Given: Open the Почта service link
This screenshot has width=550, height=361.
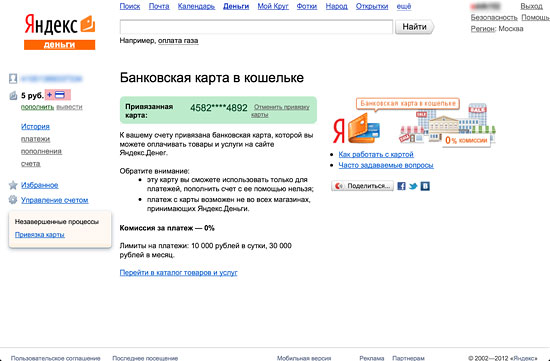Looking at the screenshot, I should 159,6.
